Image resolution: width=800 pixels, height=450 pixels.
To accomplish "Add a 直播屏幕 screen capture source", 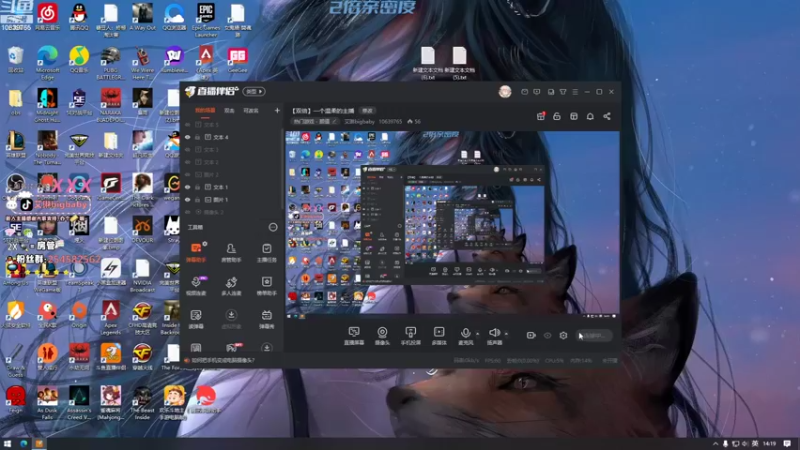I will point(354,336).
